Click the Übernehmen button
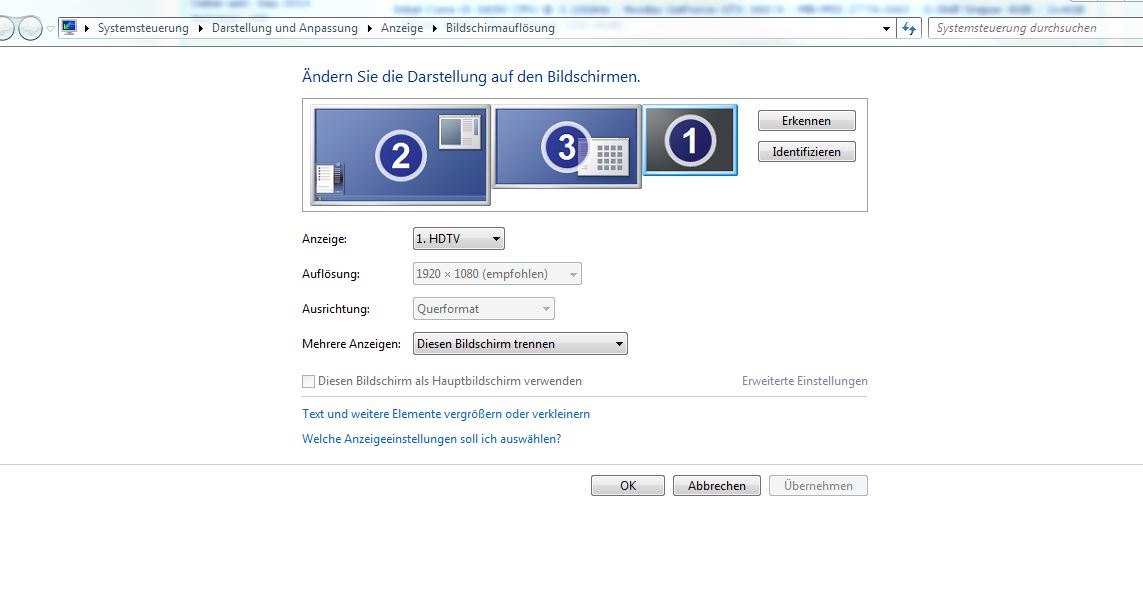Image resolution: width=1143 pixels, height=605 pixels. [x=818, y=485]
